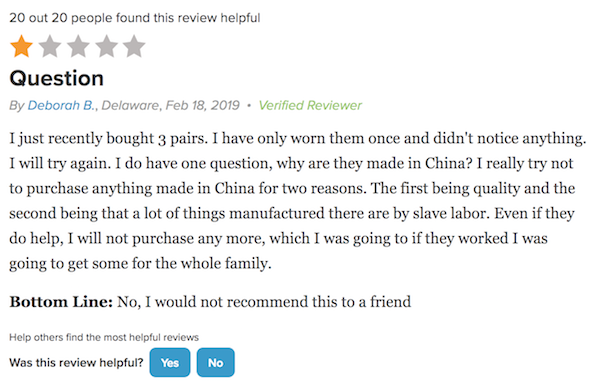Click the review date Feb 18, 2019
The image size is (600, 386).
[x=203, y=105]
